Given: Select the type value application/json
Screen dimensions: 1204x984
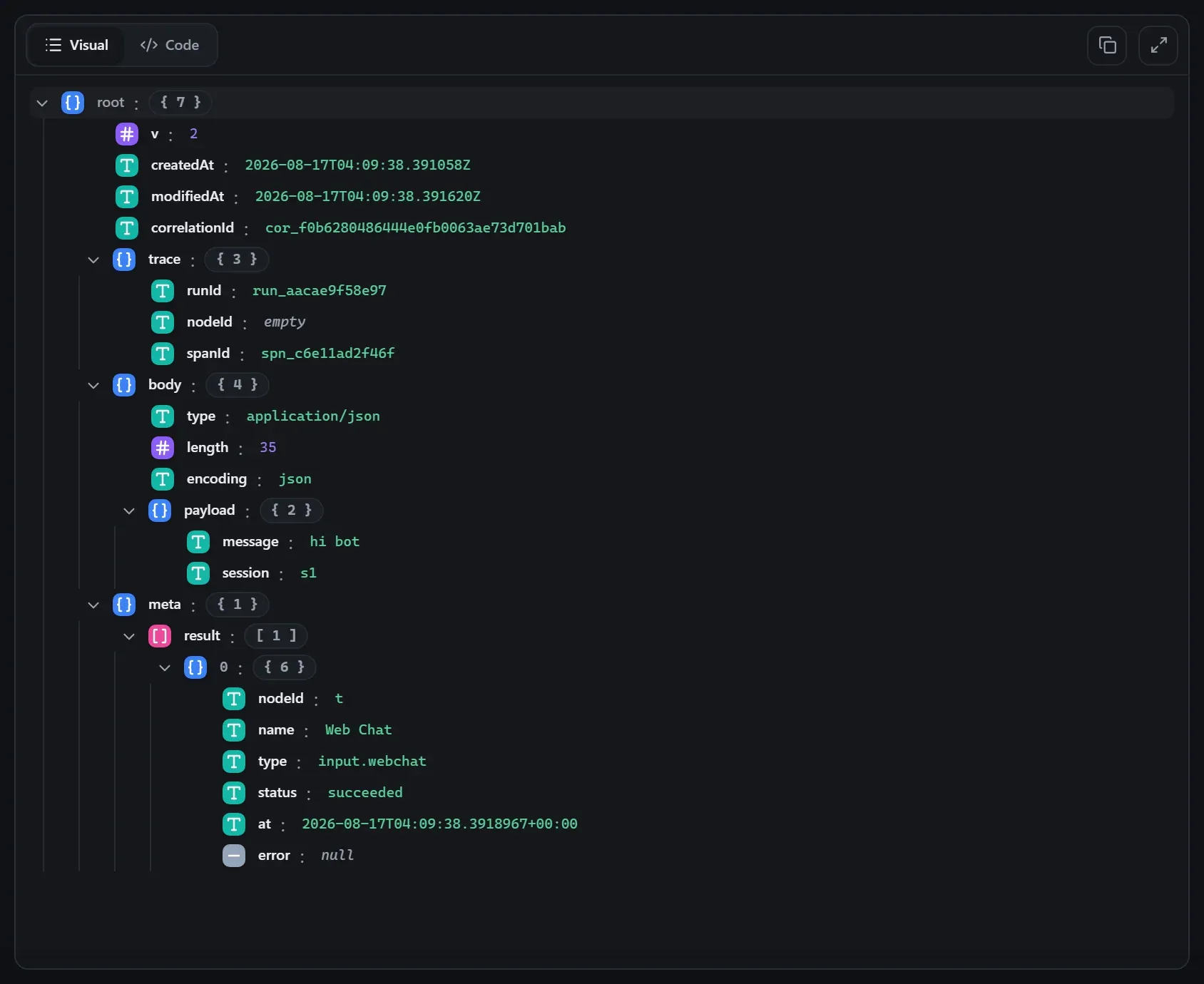Looking at the screenshot, I should point(313,416).
